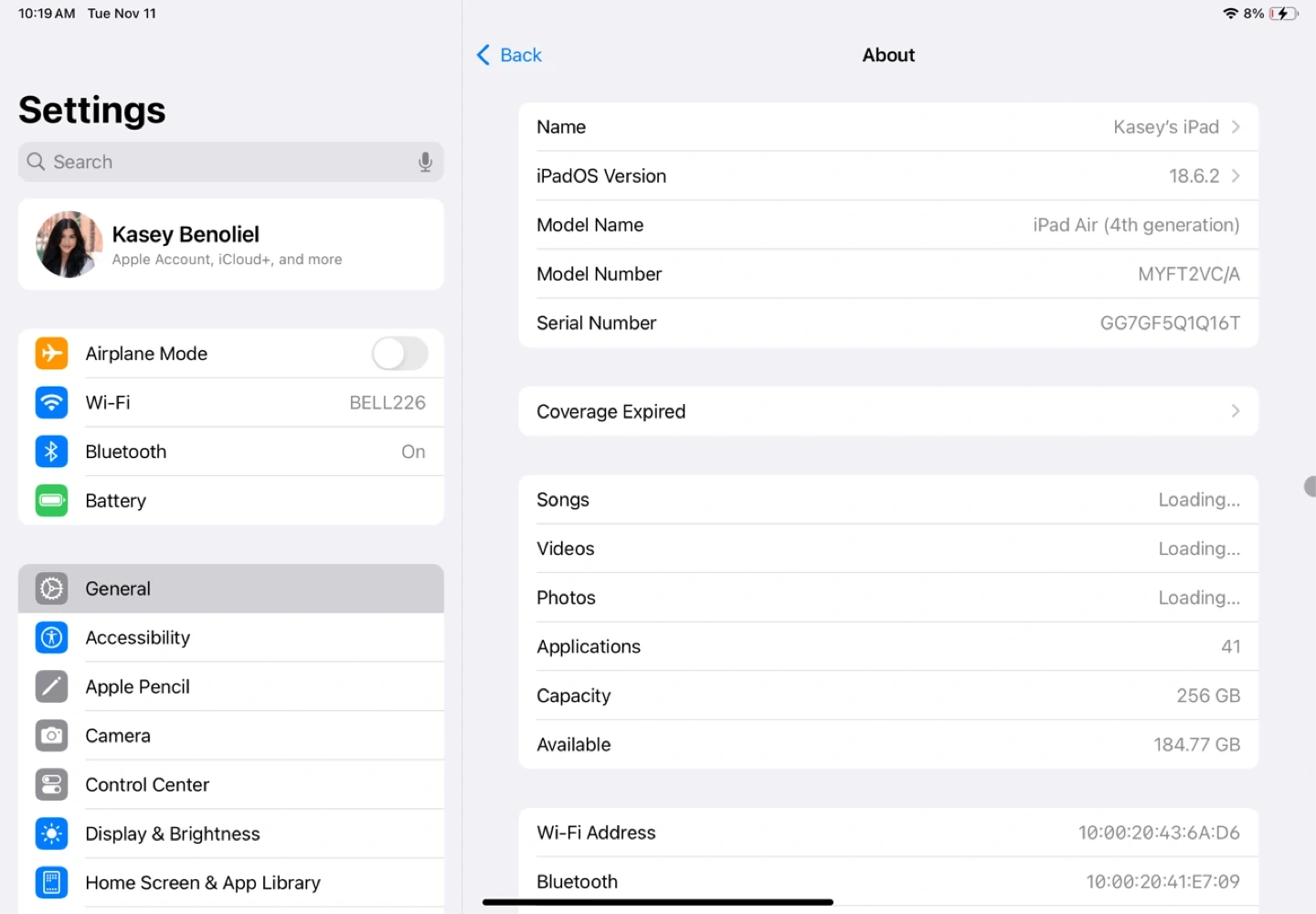Tap the Accessibility icon

coord(51,637)
